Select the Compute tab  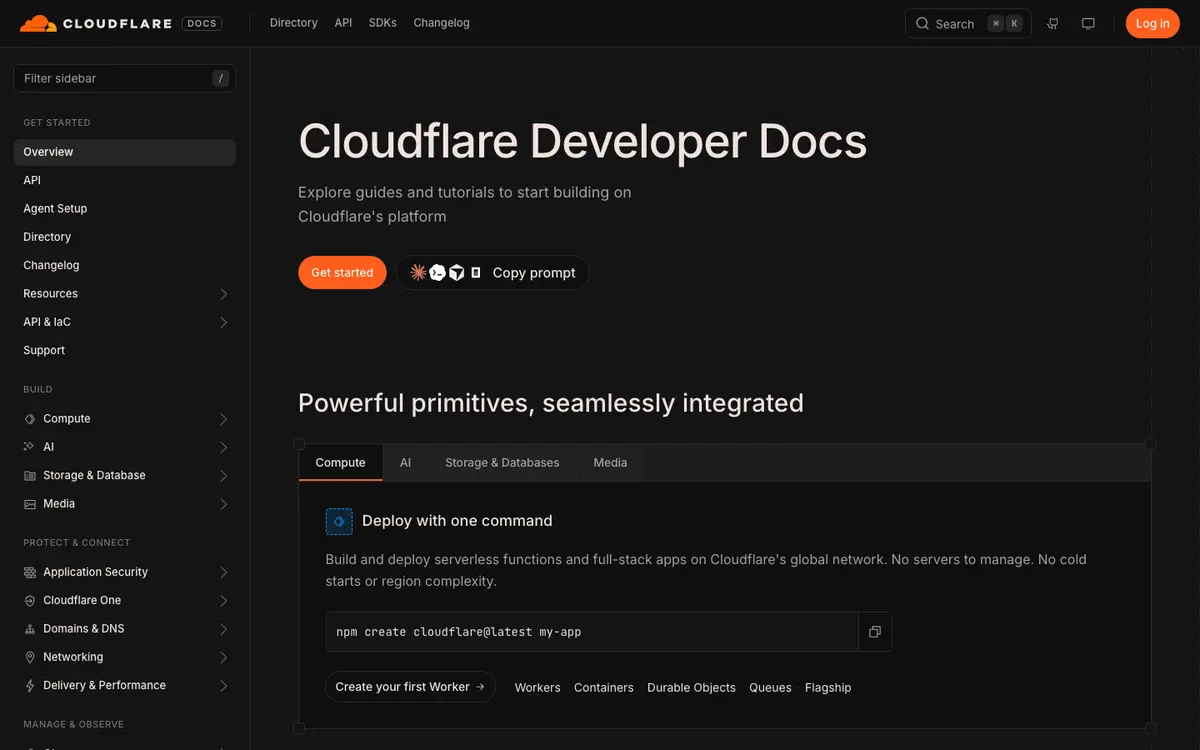pos(341,463)
